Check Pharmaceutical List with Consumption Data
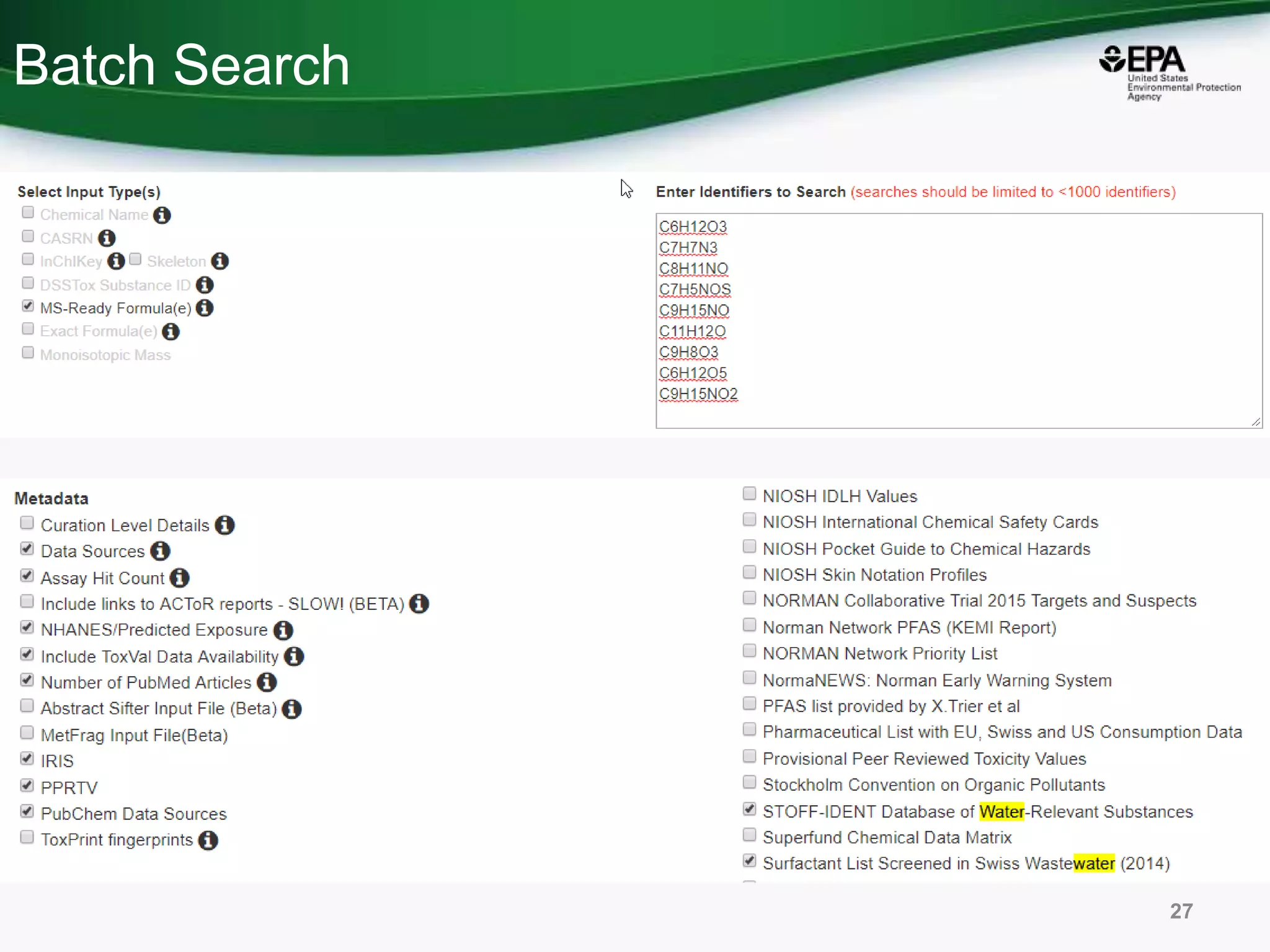Screen dimensions: 1270x952 [x=750, y=730]
